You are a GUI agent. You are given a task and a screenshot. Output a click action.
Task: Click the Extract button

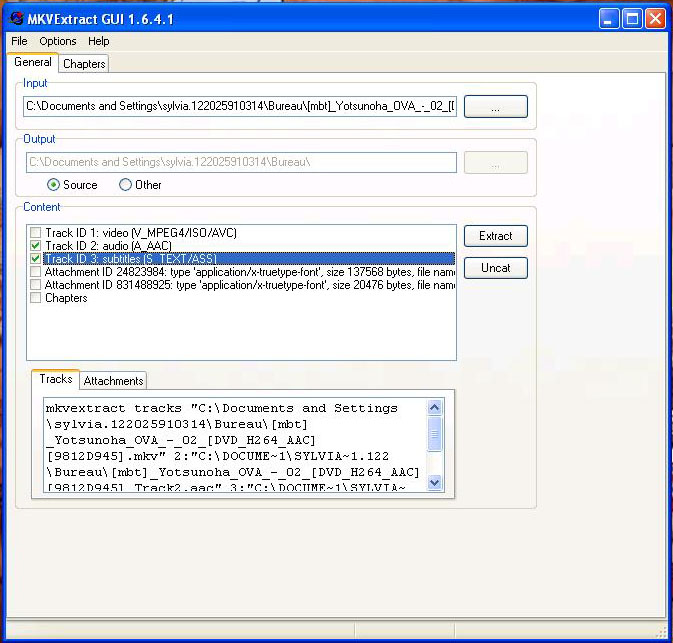[495, 236]
